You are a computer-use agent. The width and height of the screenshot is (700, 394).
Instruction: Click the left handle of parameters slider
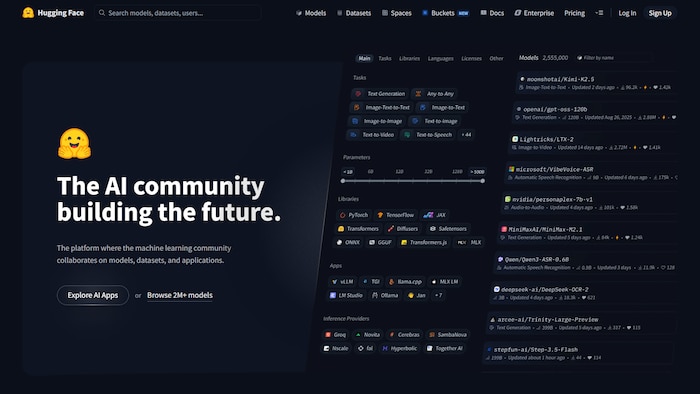pos(343,181)
